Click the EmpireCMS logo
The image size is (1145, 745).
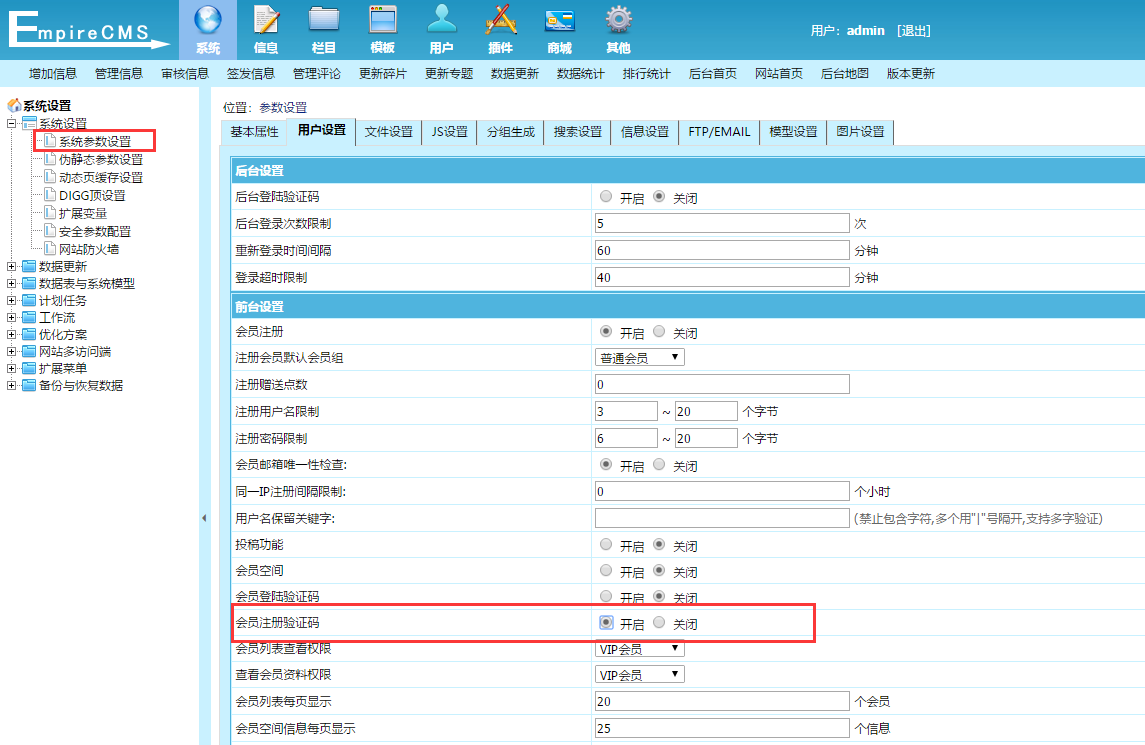point(88,31)
